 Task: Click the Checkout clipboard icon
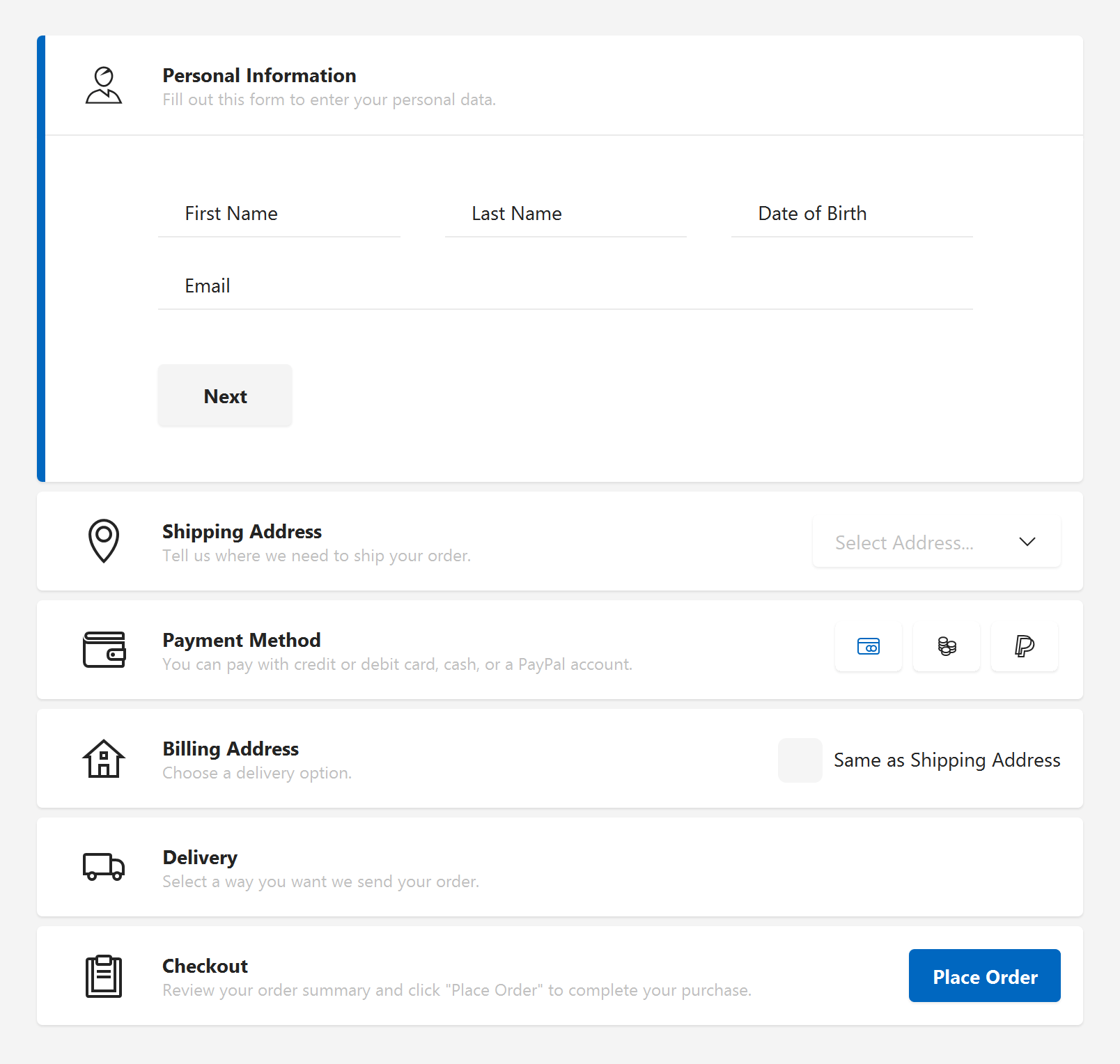[x=103, y=976]
